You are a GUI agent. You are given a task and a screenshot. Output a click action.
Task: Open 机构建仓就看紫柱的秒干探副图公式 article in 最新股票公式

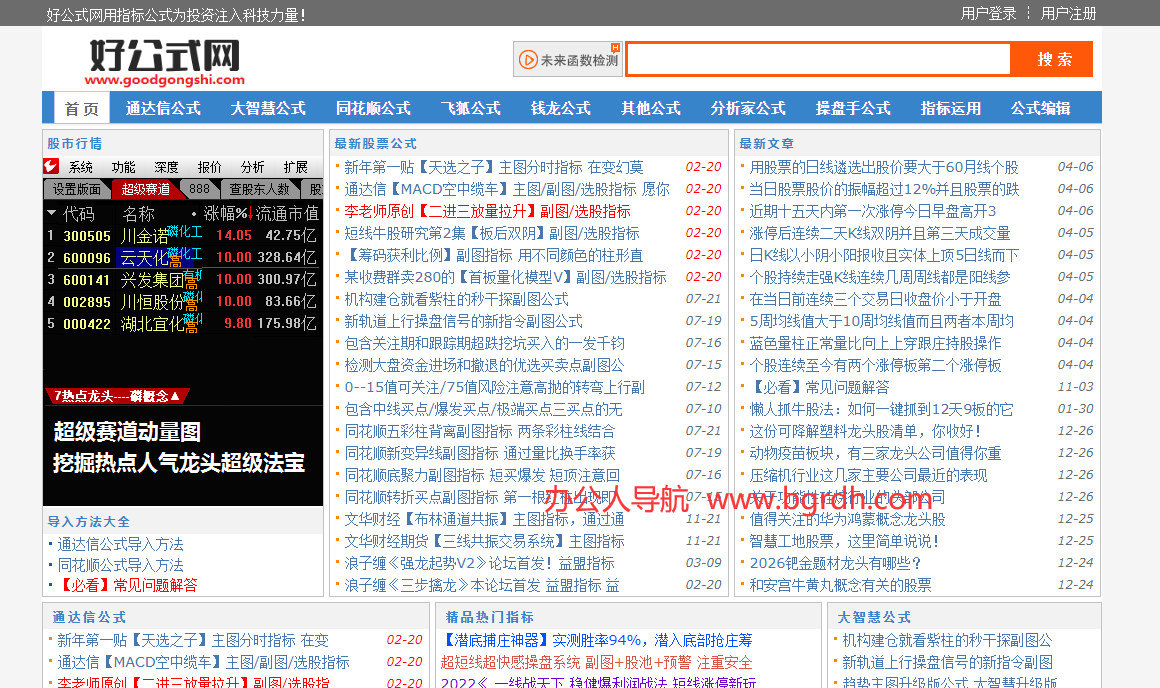(456, 300)
